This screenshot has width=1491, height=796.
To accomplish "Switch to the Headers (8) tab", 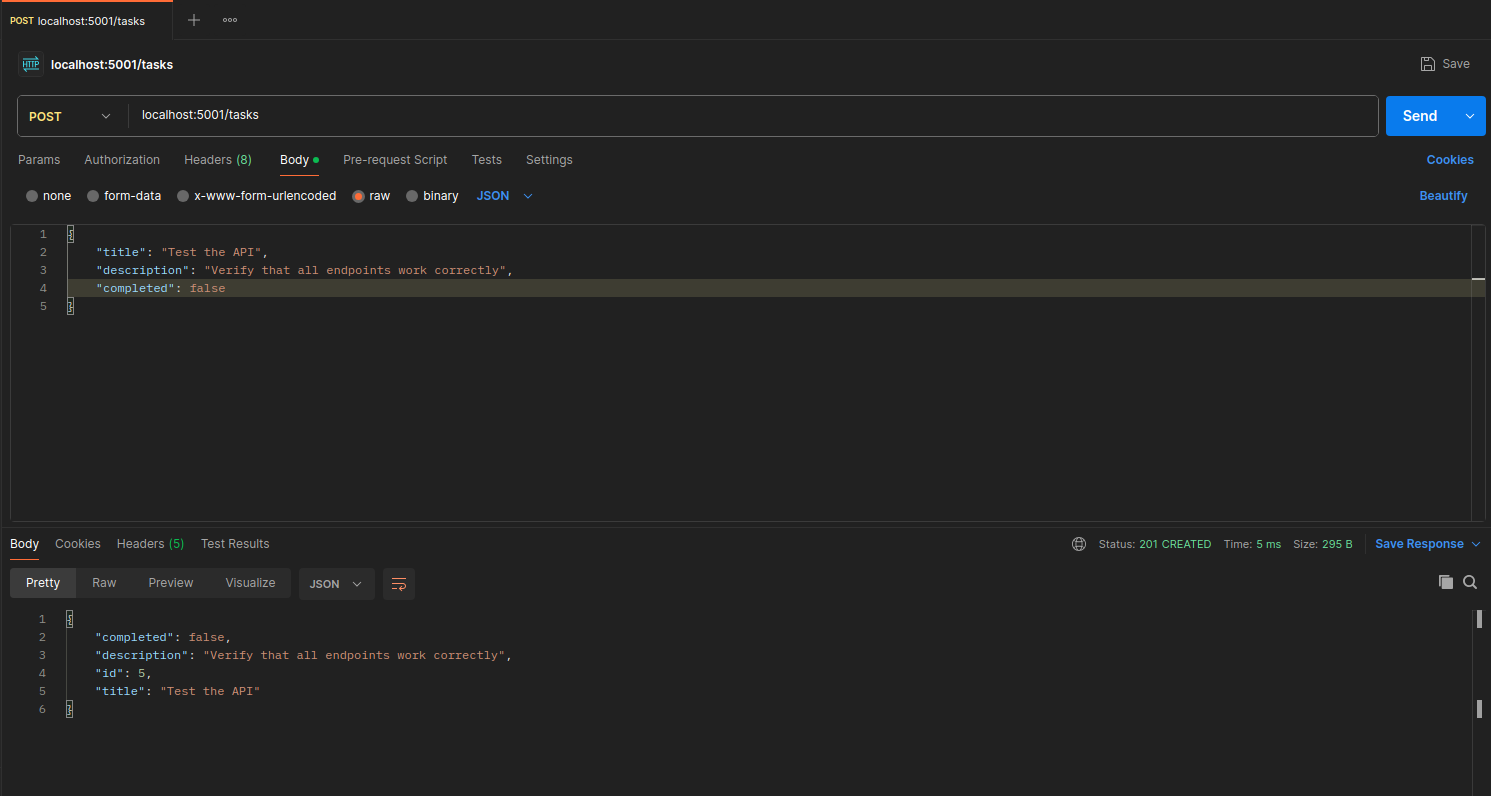I will (217, 160).
